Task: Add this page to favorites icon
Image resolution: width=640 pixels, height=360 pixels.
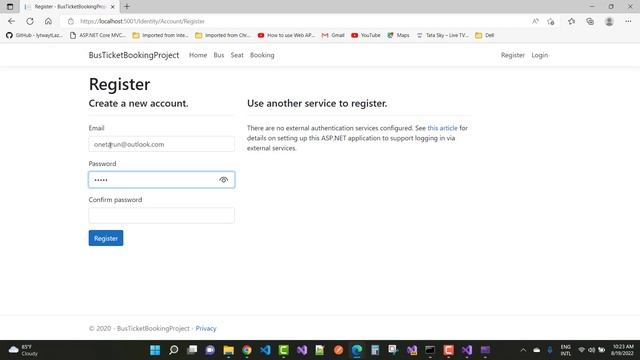Action: (x=551, y=21)
